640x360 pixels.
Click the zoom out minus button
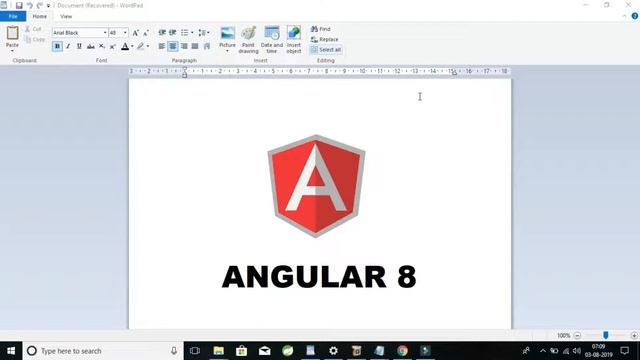point(577,336)
